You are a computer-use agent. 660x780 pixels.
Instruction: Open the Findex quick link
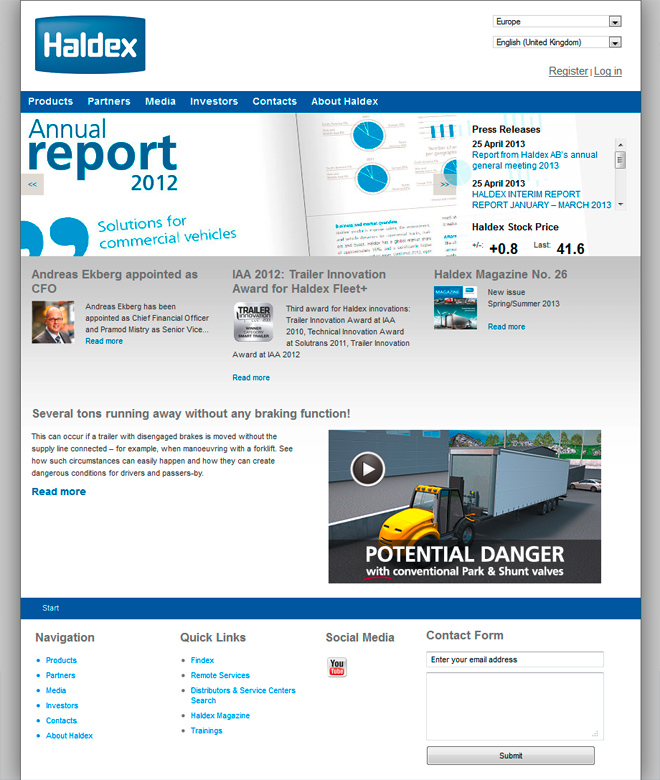[202, 660]
